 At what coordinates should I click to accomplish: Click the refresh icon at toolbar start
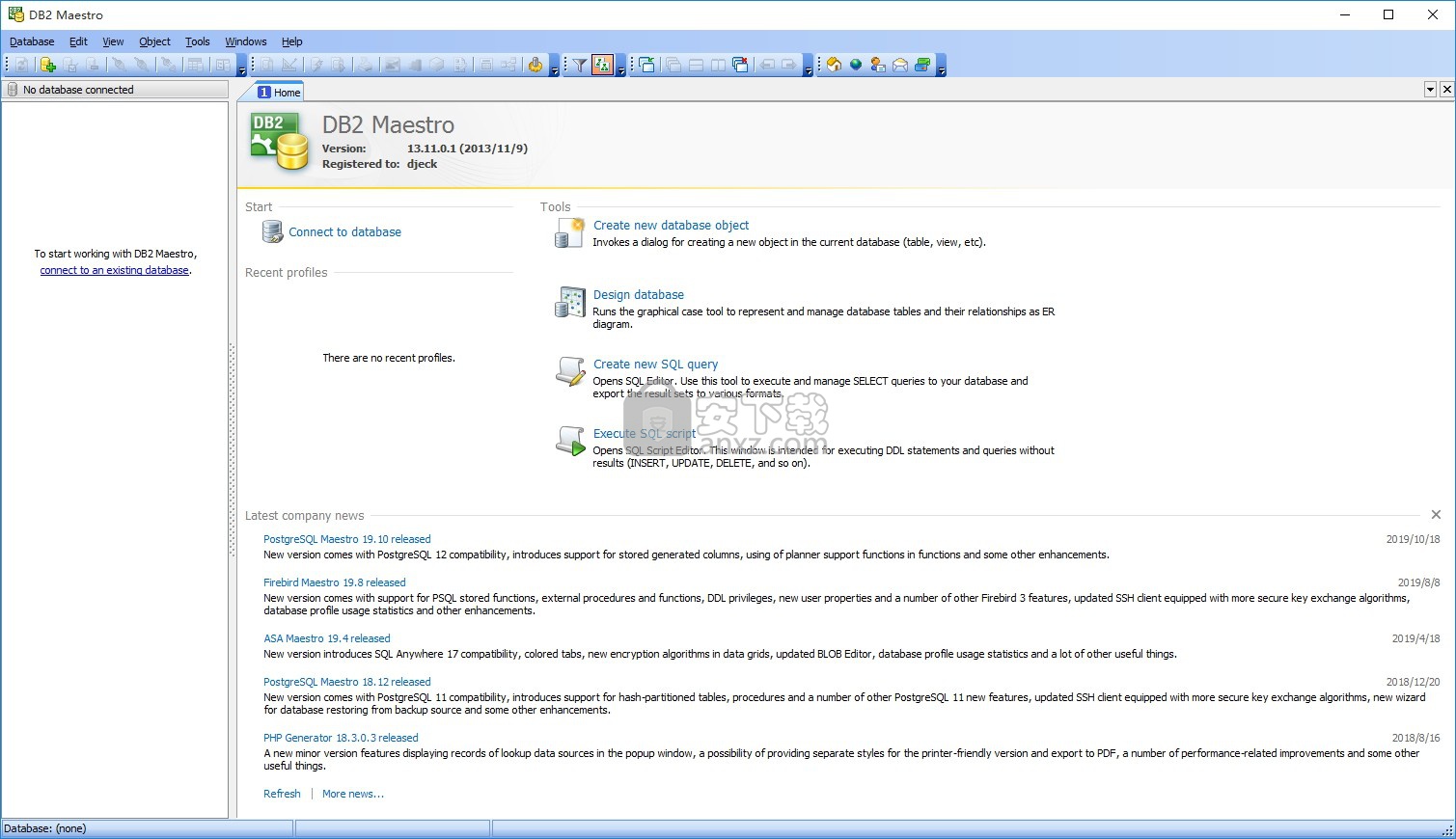[21, 65]
